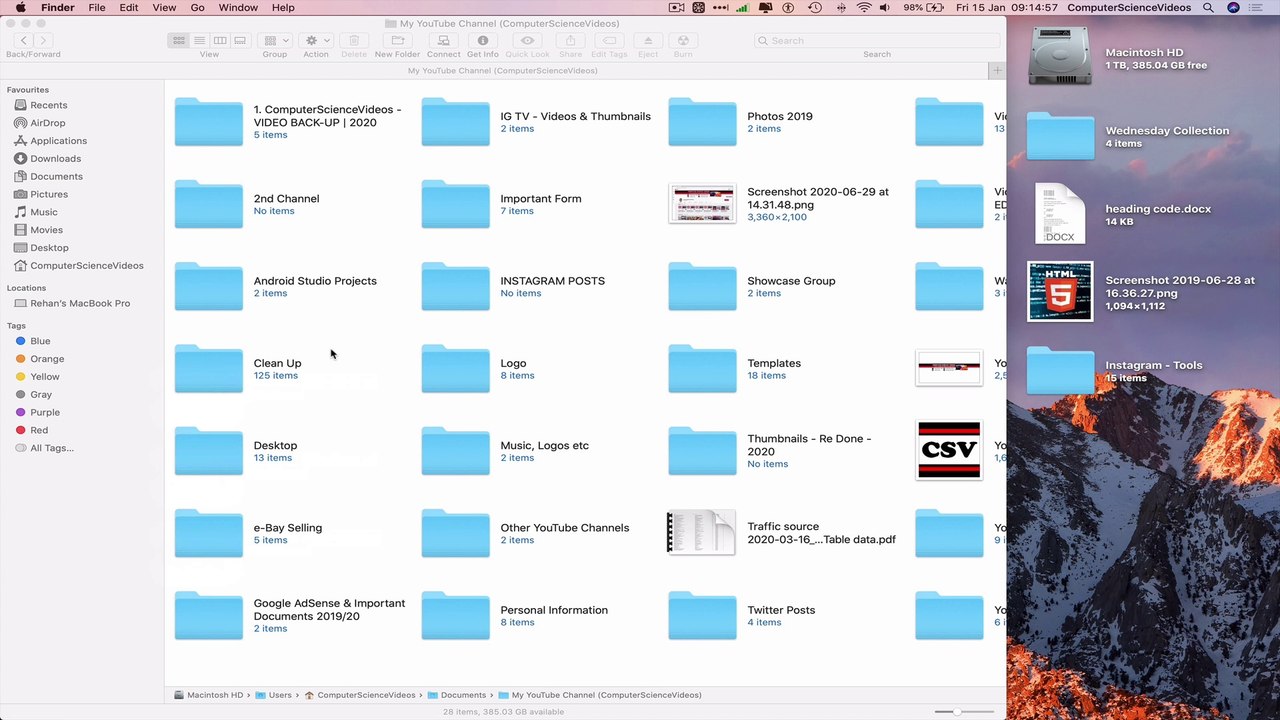Click the Connect toolbar icon
Screen dimensions: 1280x720
coord(443,40)
